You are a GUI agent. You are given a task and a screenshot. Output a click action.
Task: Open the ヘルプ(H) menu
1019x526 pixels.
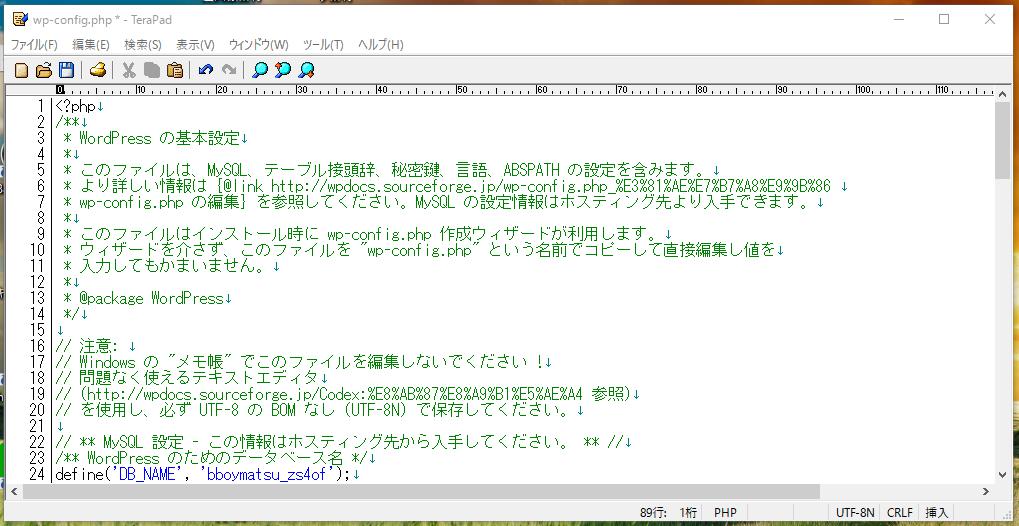[x=381, y=45]
